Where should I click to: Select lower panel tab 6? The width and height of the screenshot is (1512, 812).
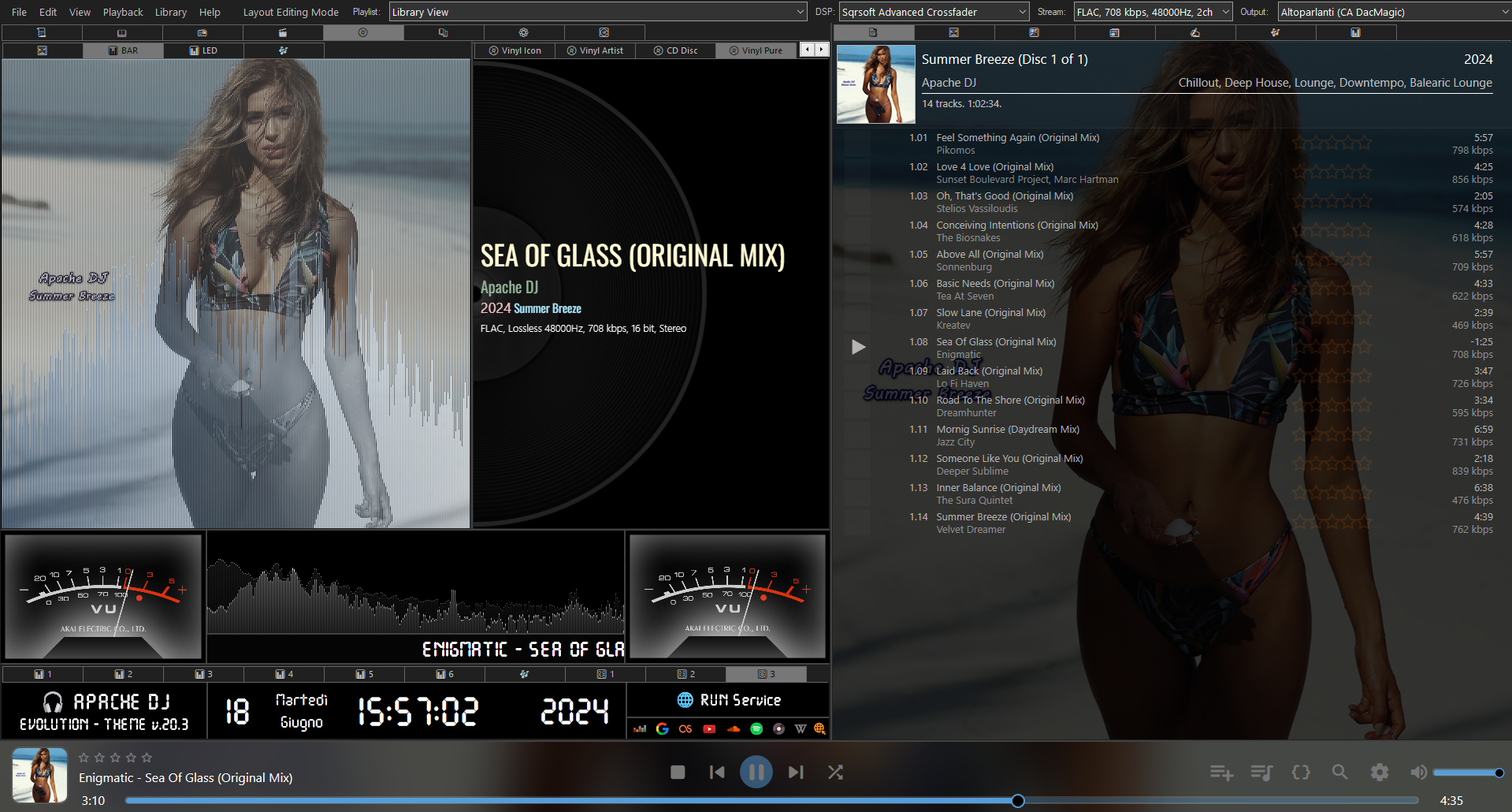pos(444,674)
